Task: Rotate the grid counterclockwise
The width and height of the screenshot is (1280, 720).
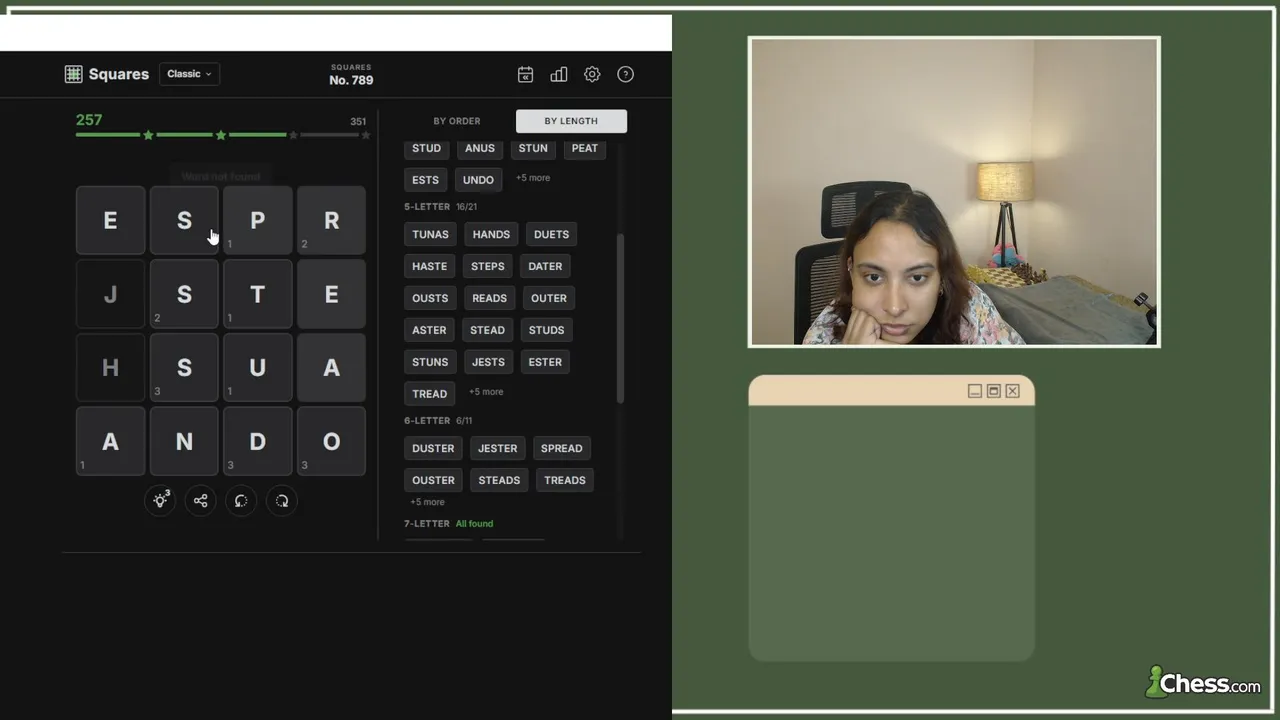Action: click(x=241, y=501)
